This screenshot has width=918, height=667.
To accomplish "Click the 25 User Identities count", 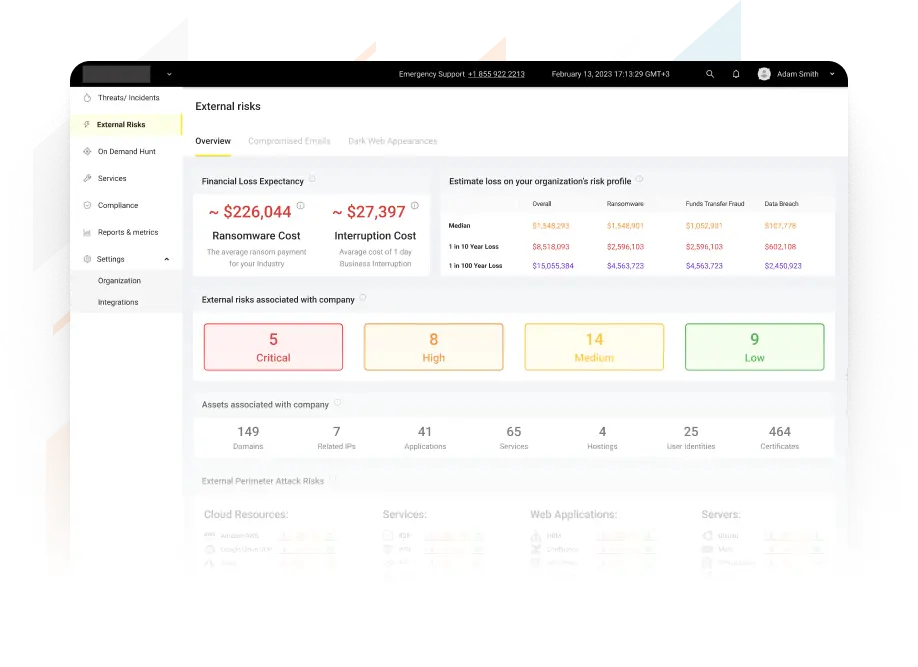I will tap(691, 437).
